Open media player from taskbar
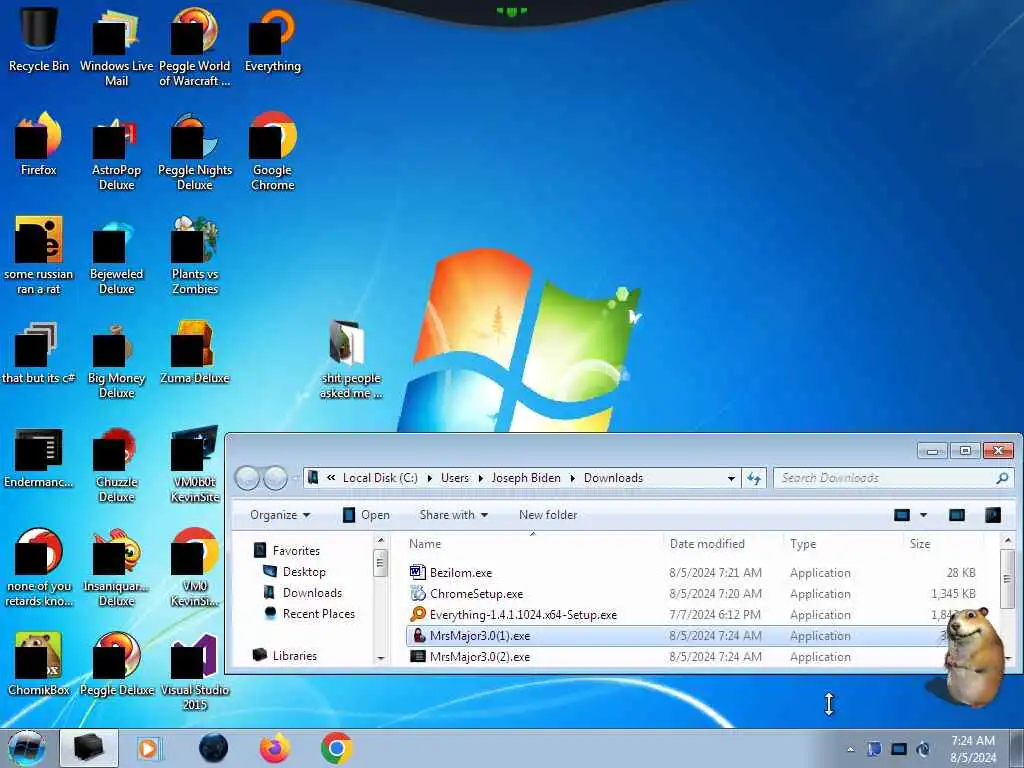 (x=148, y=748)
